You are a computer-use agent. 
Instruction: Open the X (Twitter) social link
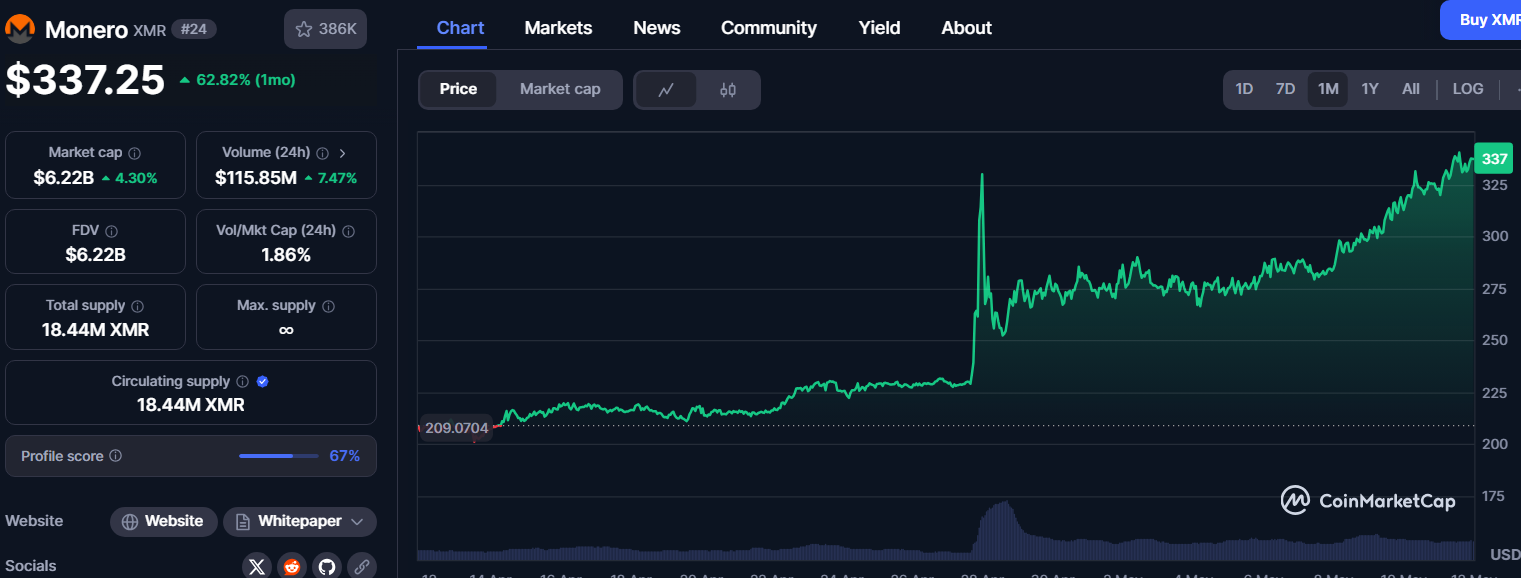click(x=257, y=566)
